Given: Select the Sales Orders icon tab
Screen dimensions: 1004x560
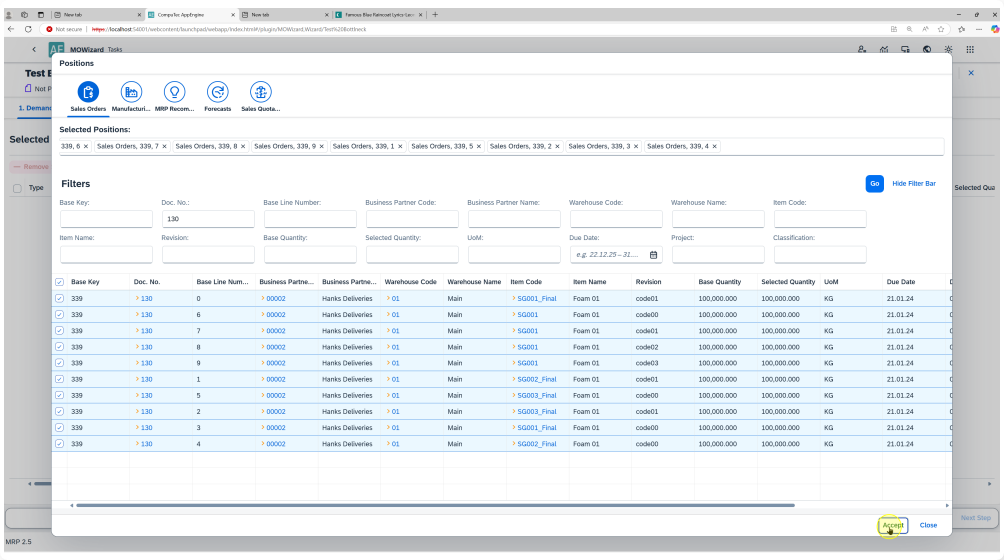Looking at the screenshot, I should pyautogui.click(x=89, y=93).
